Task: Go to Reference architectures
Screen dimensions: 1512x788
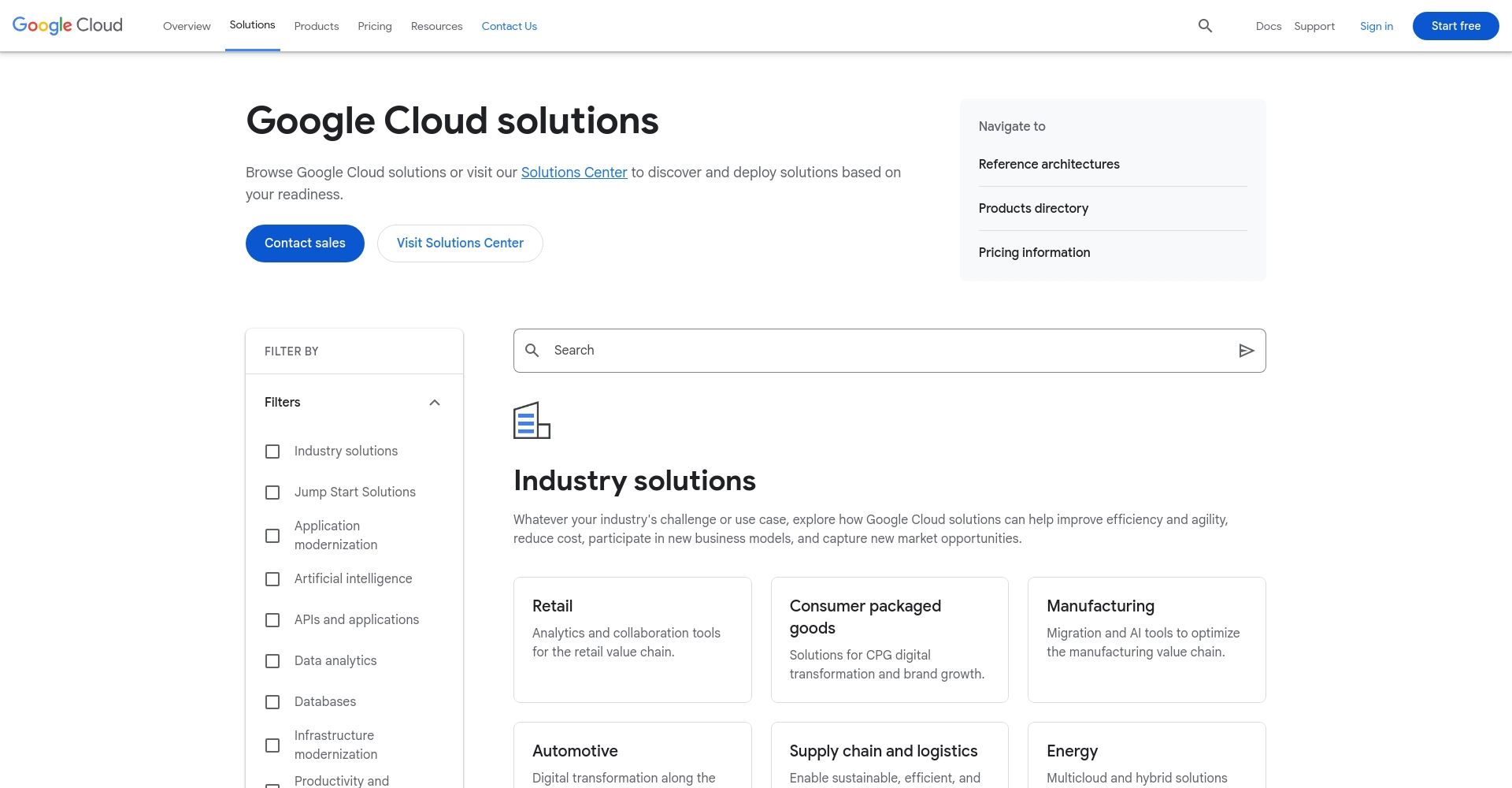Action: point(1049,164)
